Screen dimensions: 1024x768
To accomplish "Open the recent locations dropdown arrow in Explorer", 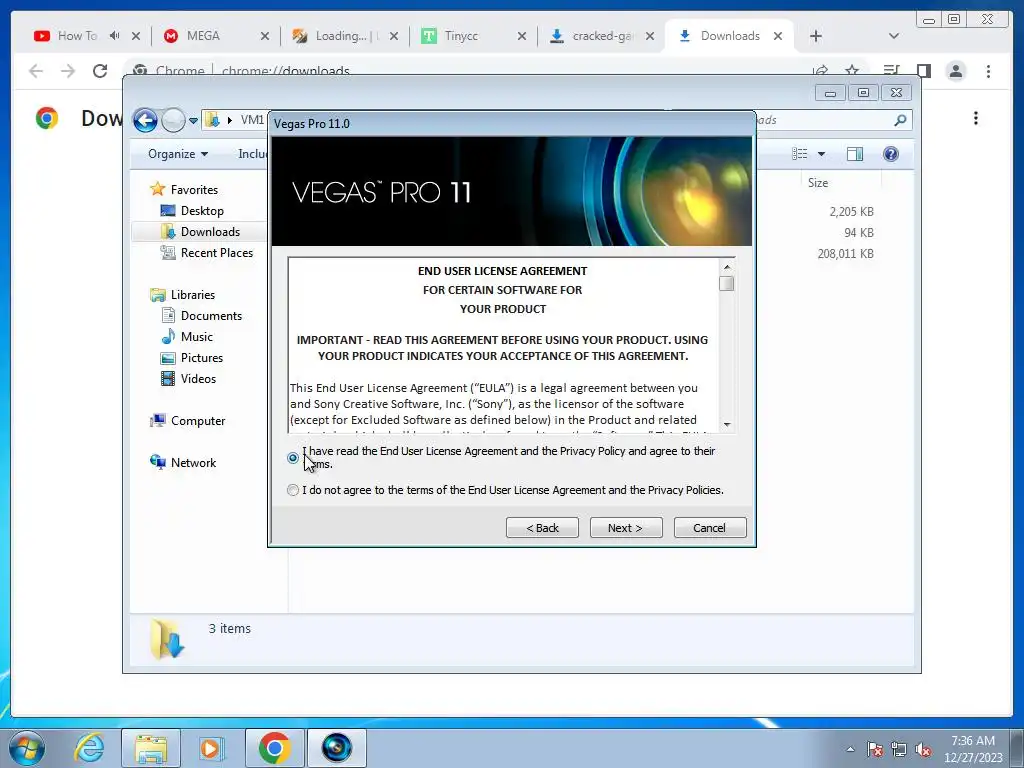I will click(193, 120).
